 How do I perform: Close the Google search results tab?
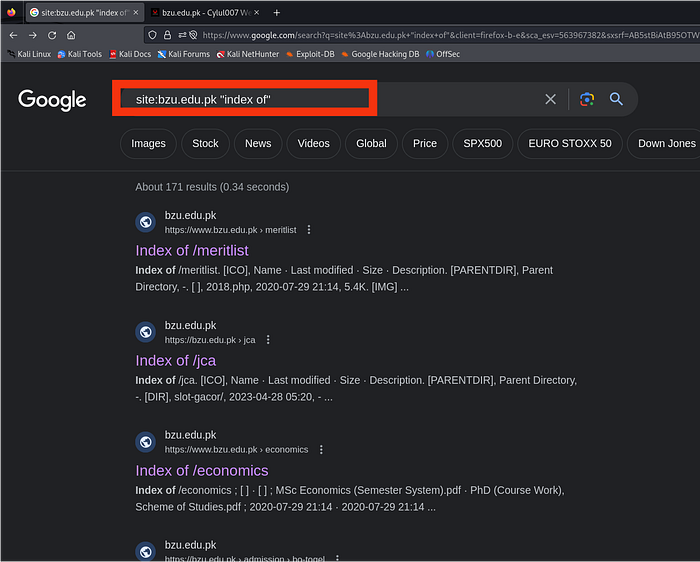136,12
